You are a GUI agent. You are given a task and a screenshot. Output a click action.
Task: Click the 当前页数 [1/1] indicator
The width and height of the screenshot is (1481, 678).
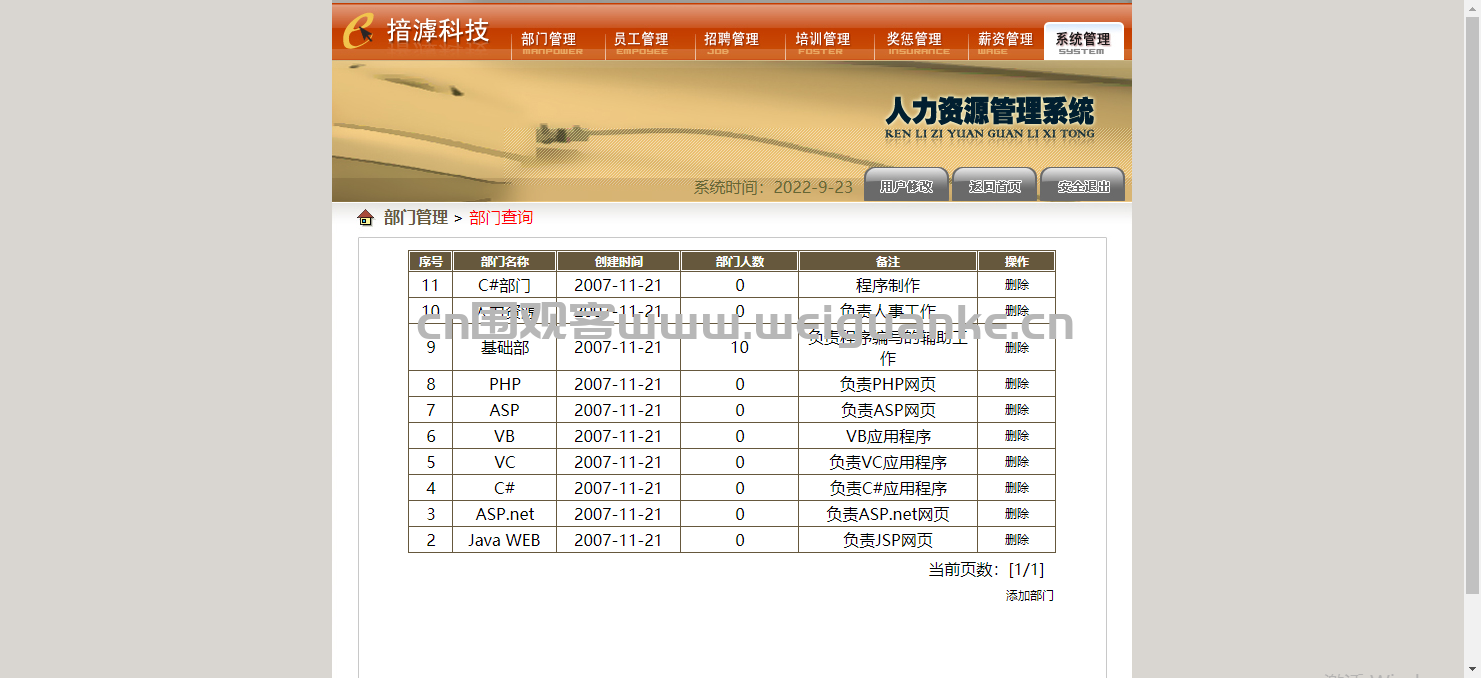click(986, 570)
